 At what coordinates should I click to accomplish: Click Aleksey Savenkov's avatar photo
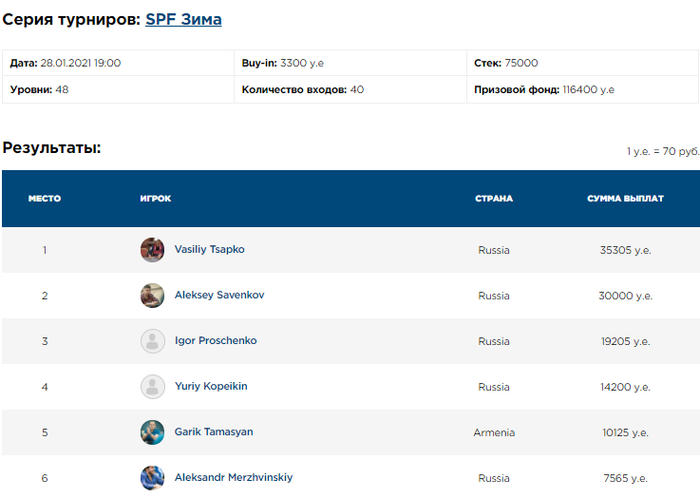152,295
